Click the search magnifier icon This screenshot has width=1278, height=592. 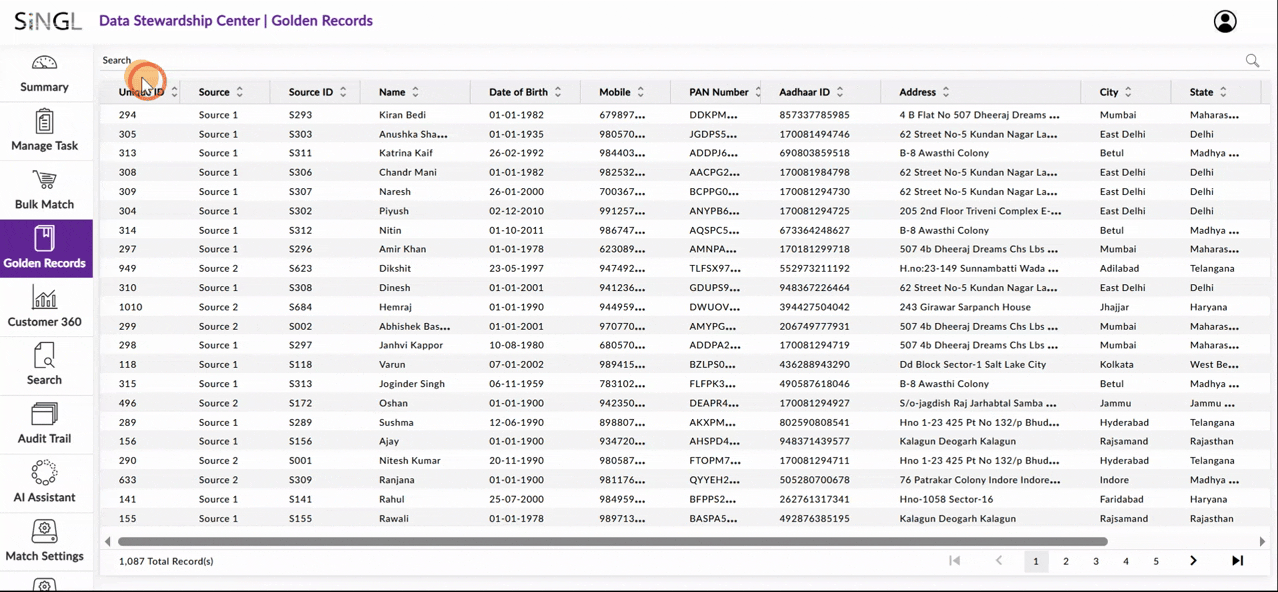pyautogui.click(x=1252, y=61)
